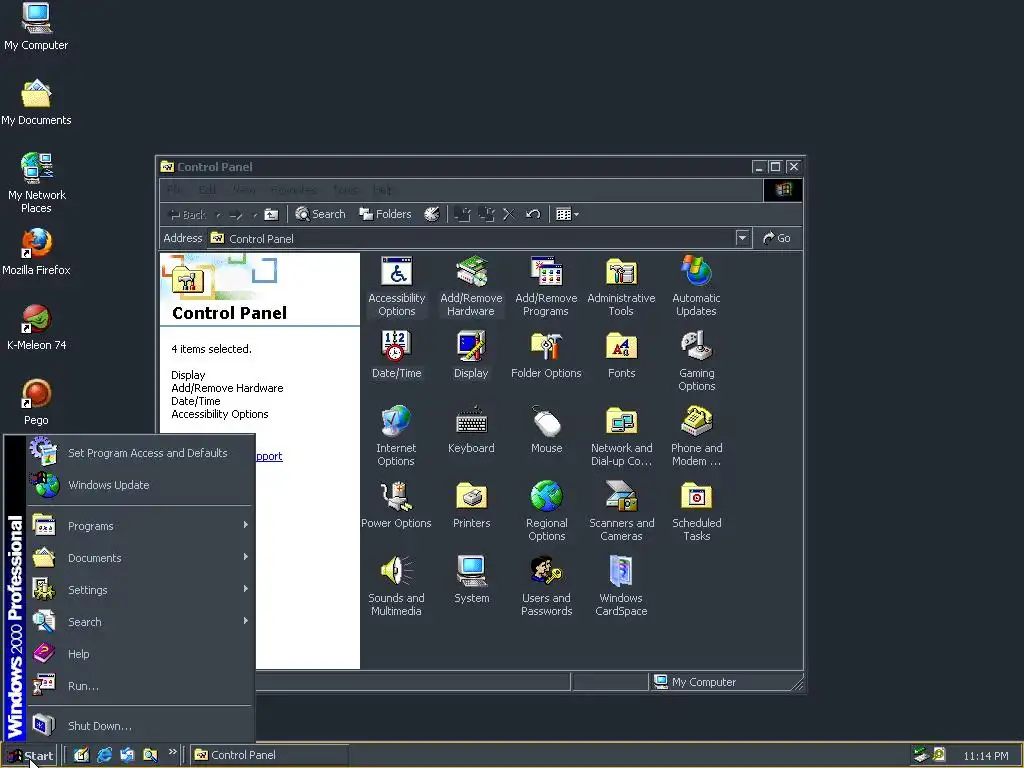Click the '4 items selected.' text
The image size is (1024, 768).
coord(212,349)
